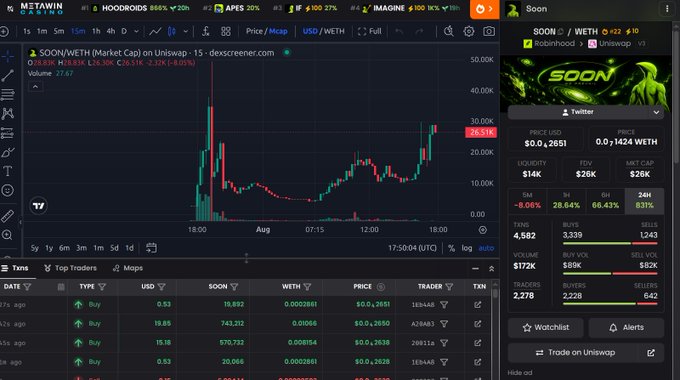Switch to the Top Traders tab
Viewport: 680px width, 380px height.
(x=70, y=268)
